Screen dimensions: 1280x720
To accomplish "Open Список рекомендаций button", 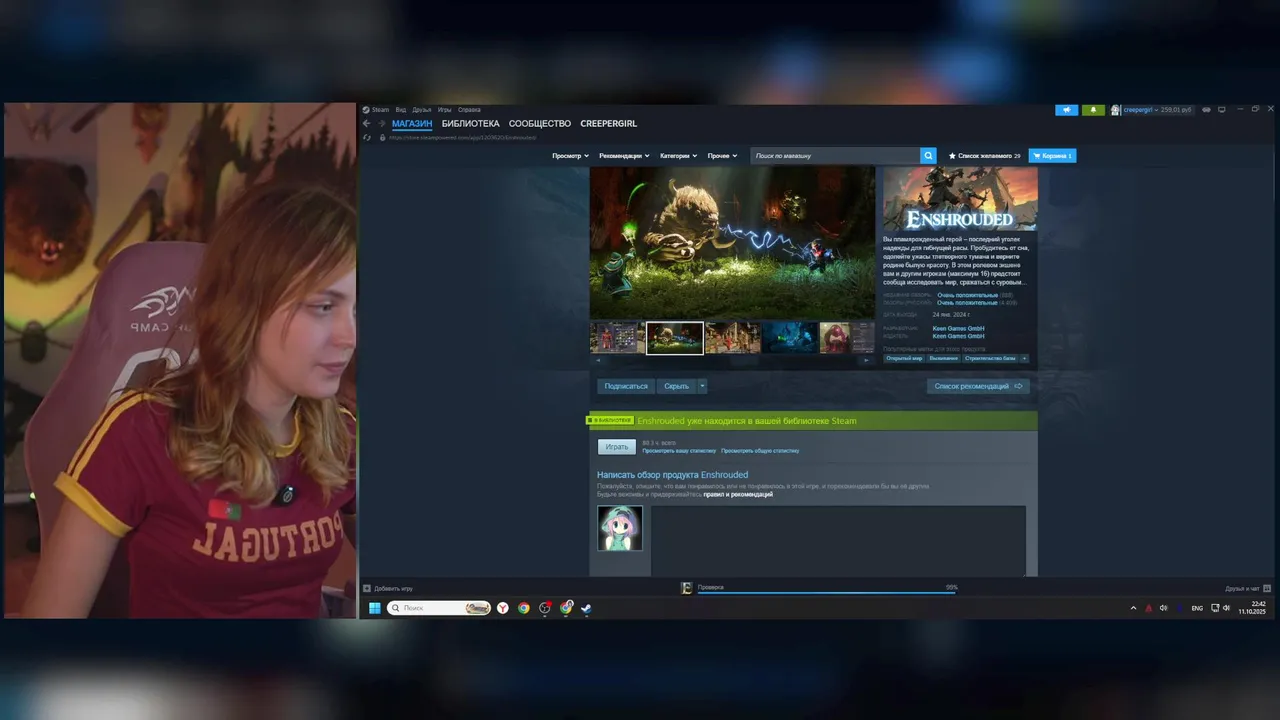I will [978, 386].
